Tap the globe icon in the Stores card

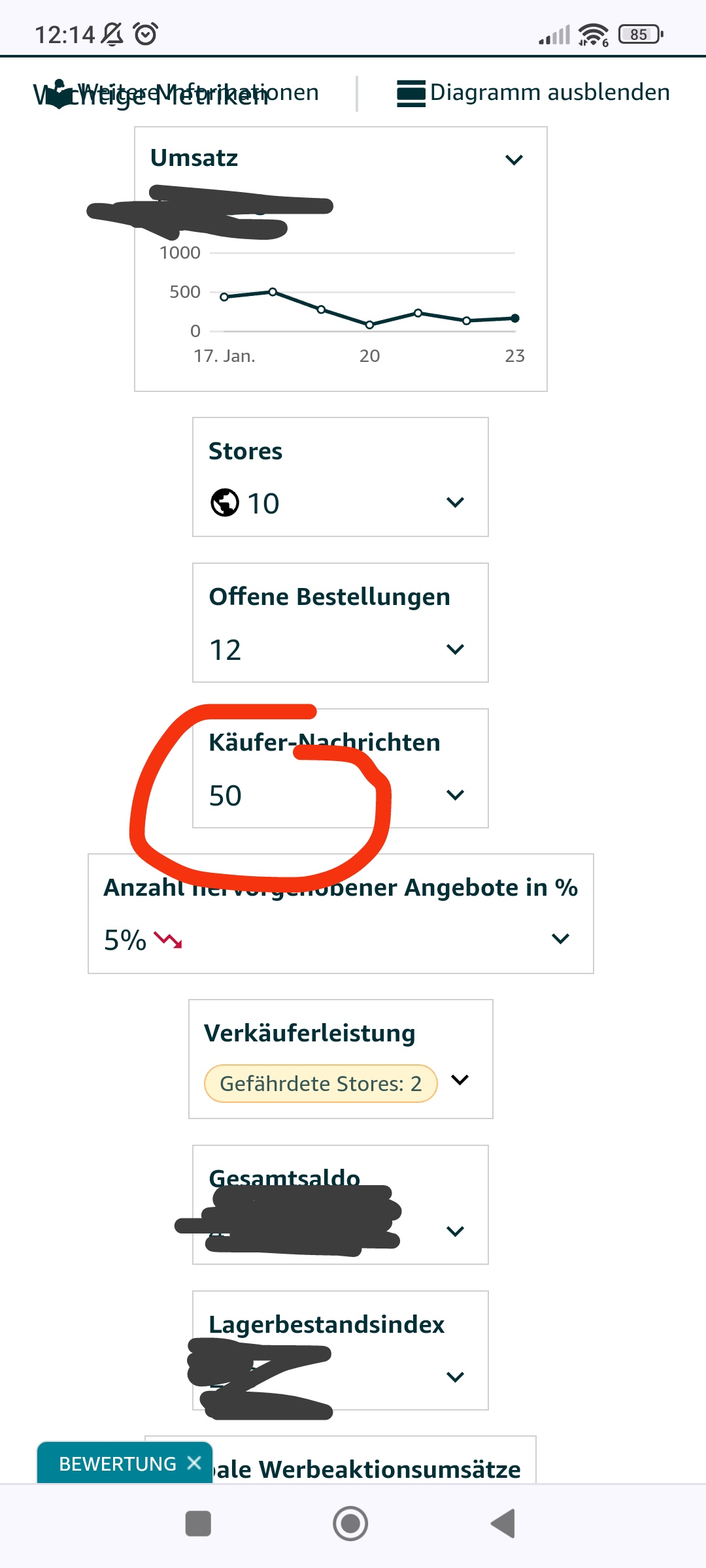225,503
